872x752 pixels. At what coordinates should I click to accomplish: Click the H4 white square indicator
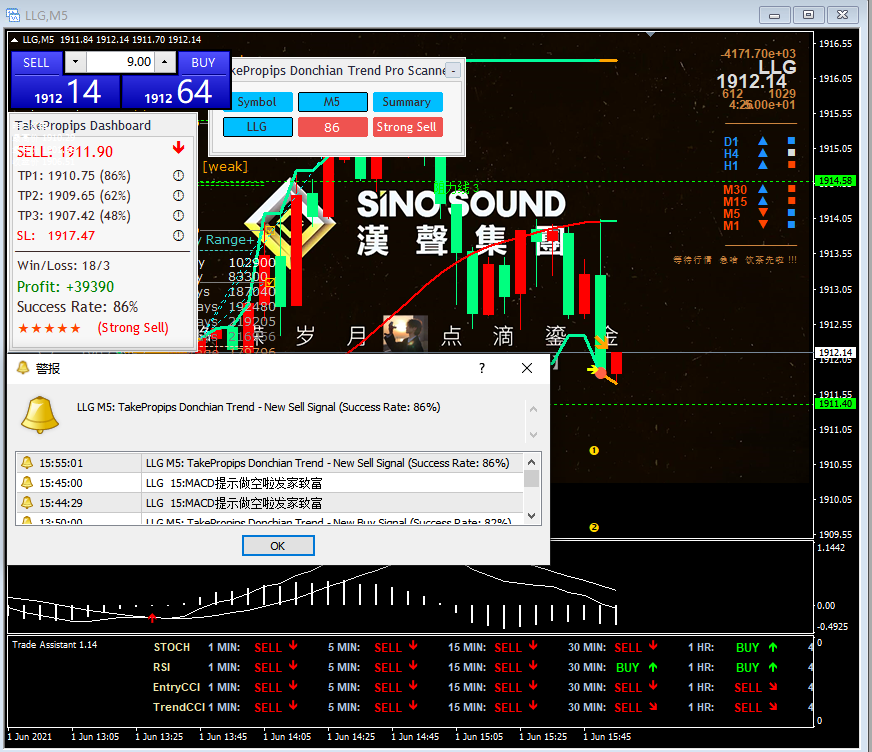791,152
